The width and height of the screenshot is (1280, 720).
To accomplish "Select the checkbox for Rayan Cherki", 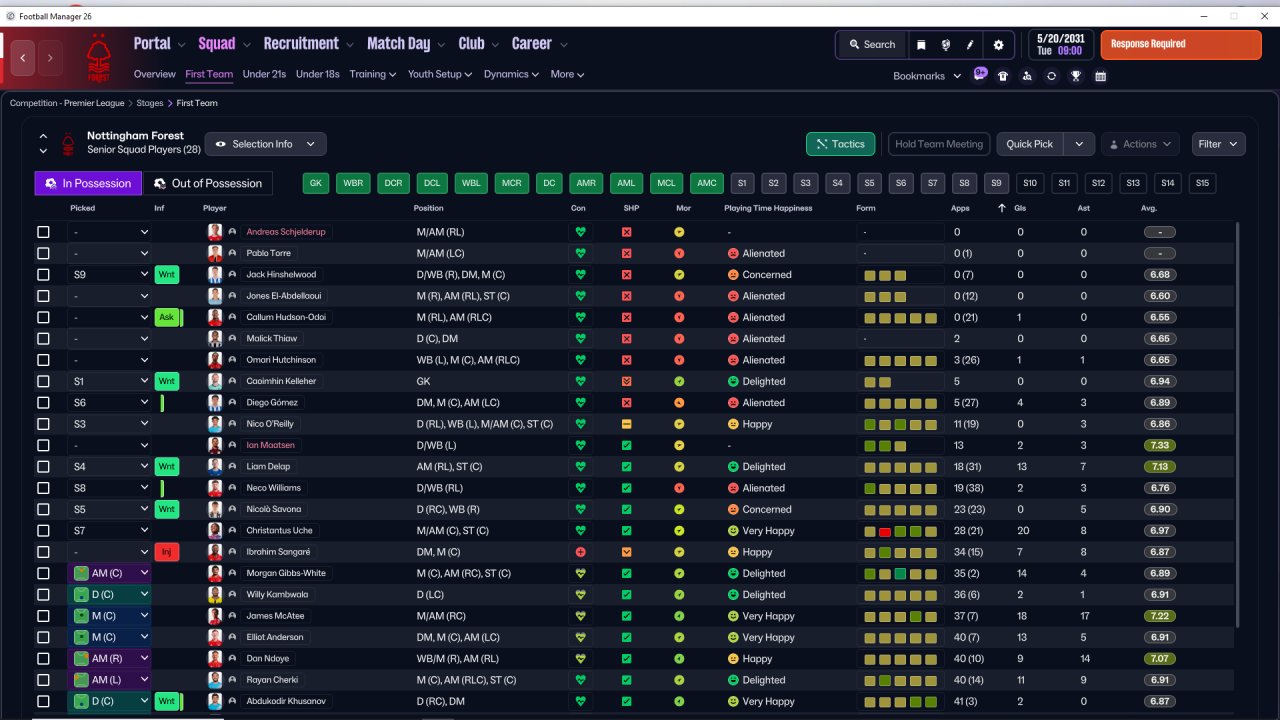I will coord(43,680).
